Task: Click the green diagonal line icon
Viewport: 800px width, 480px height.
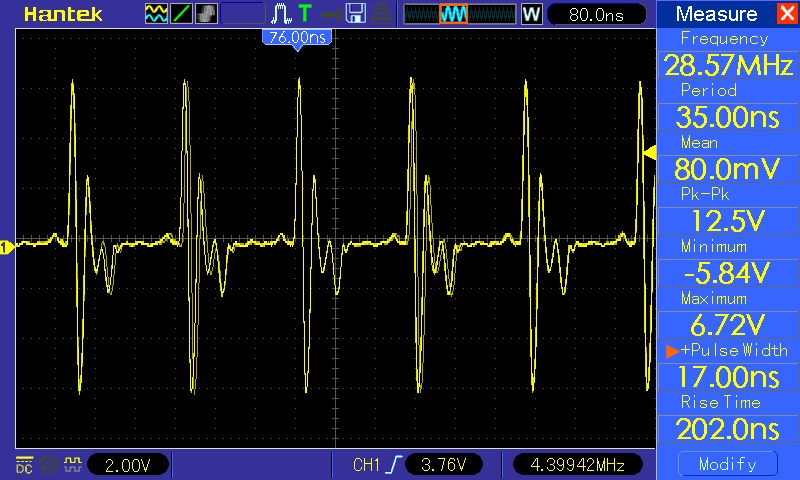Action: (x=181, y=14)
